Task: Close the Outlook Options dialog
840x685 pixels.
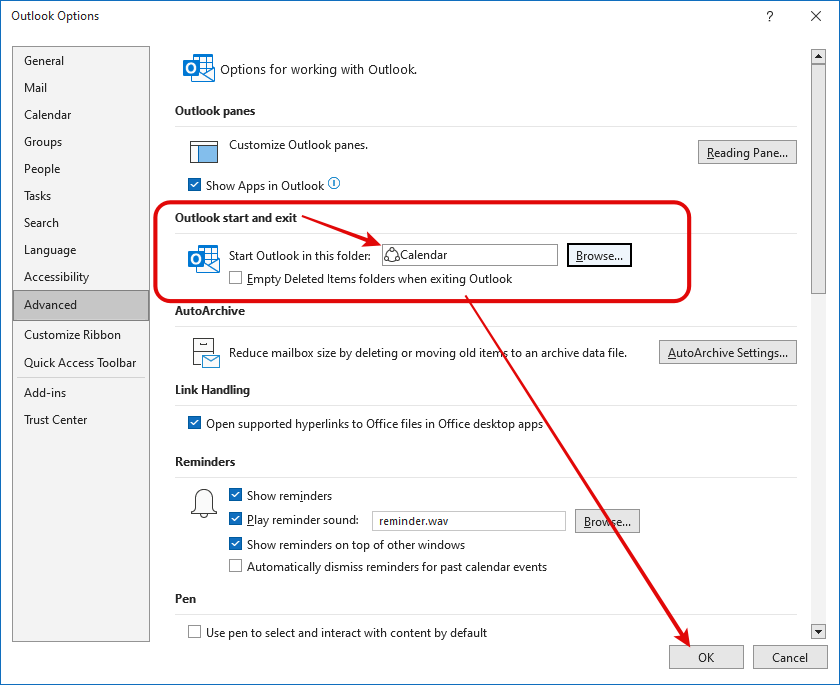Action: [815, 16]
